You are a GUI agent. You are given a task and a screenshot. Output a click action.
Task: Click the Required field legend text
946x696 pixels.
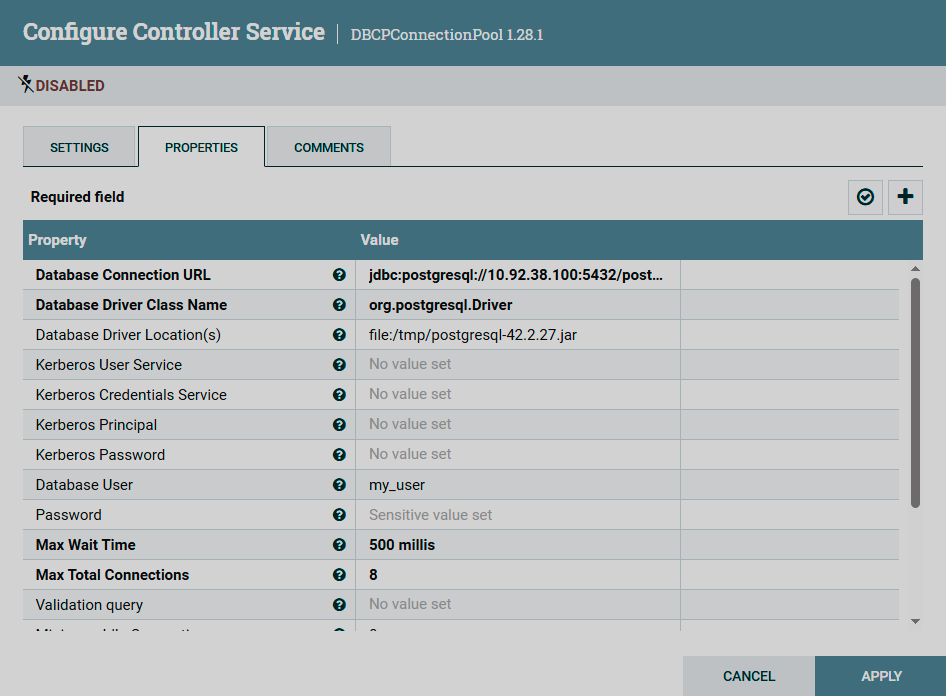pos(77,197)
